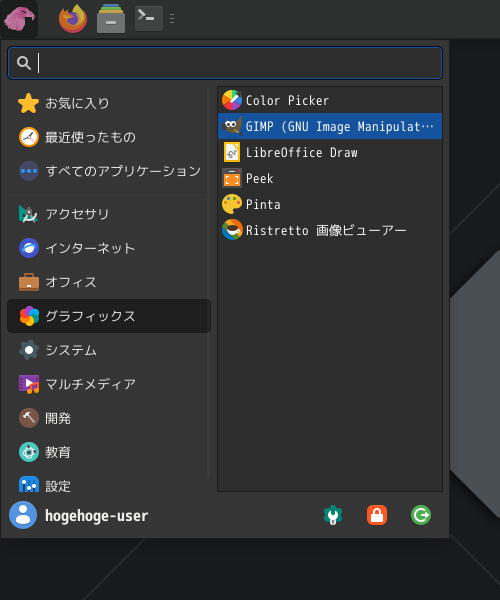Launch Color Picker
Image resolution: width=500 pixels, height=600 pixels.
(330, 100)
